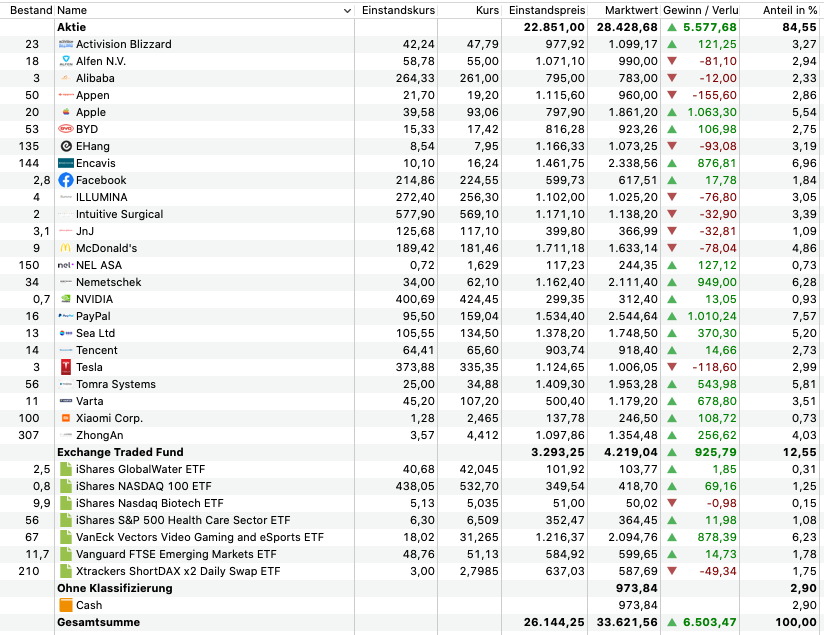Click the McDonald's logo icon

[x=66, y=248]
